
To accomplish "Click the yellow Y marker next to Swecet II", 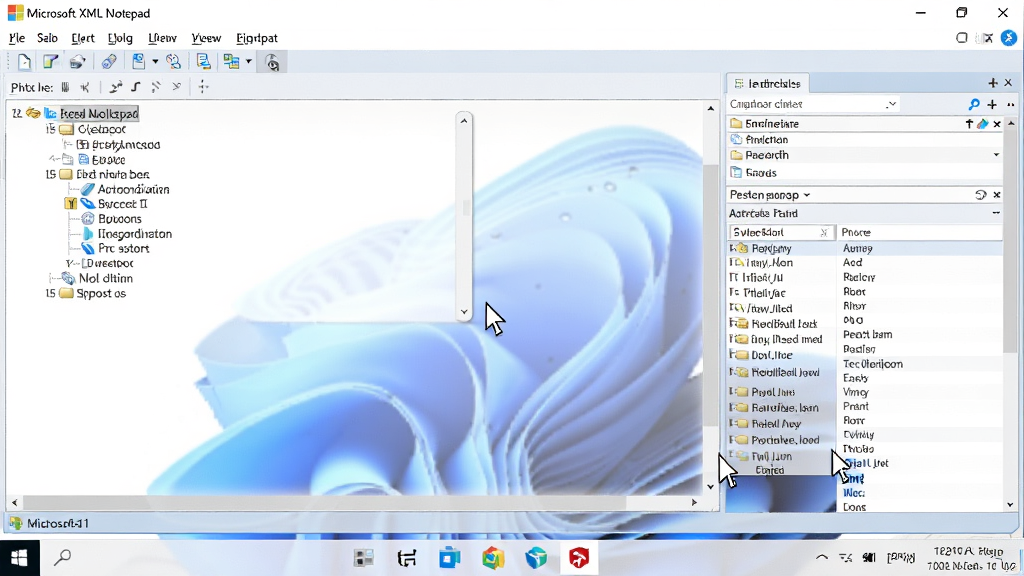I will 71,204.
